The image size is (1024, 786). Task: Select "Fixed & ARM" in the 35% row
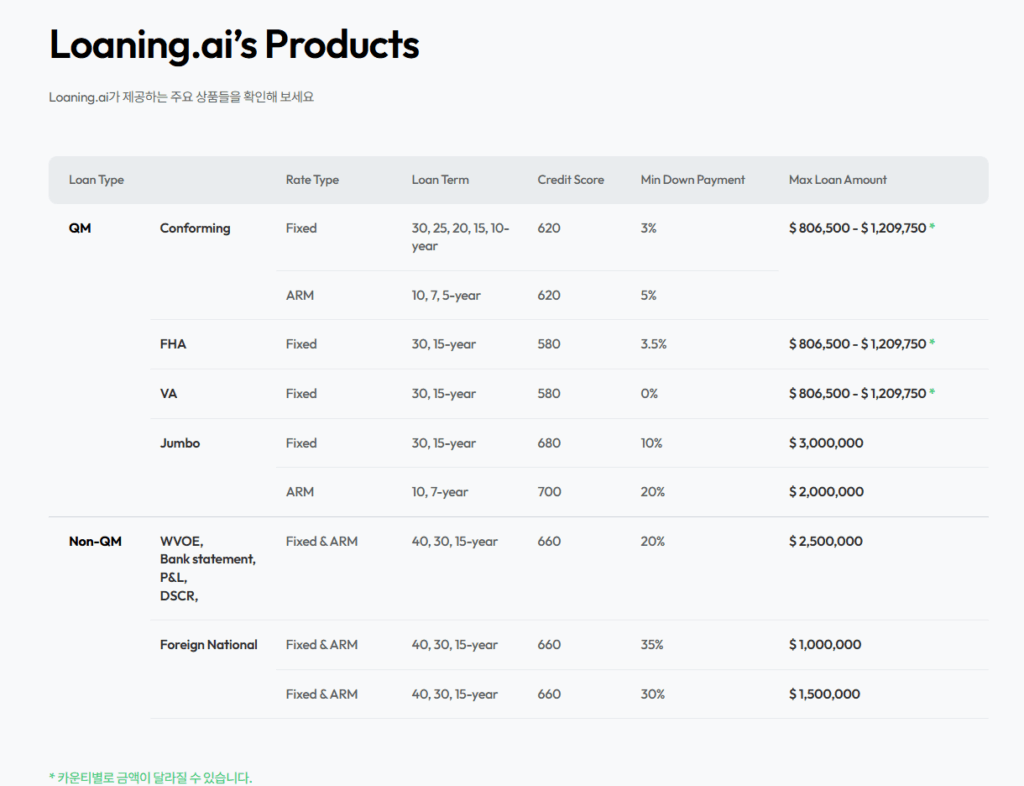322,644
